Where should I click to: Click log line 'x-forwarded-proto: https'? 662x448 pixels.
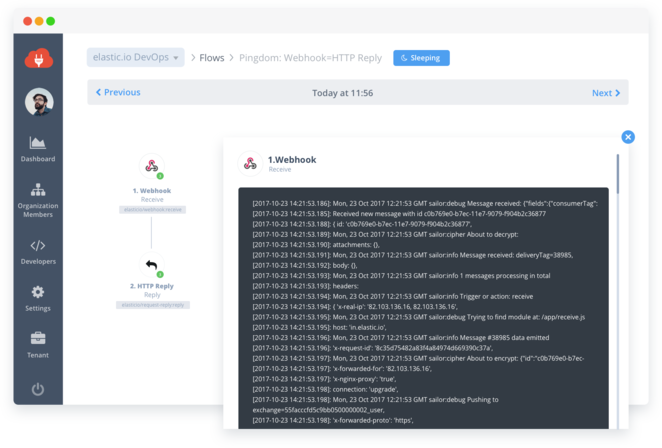(333, 421)
